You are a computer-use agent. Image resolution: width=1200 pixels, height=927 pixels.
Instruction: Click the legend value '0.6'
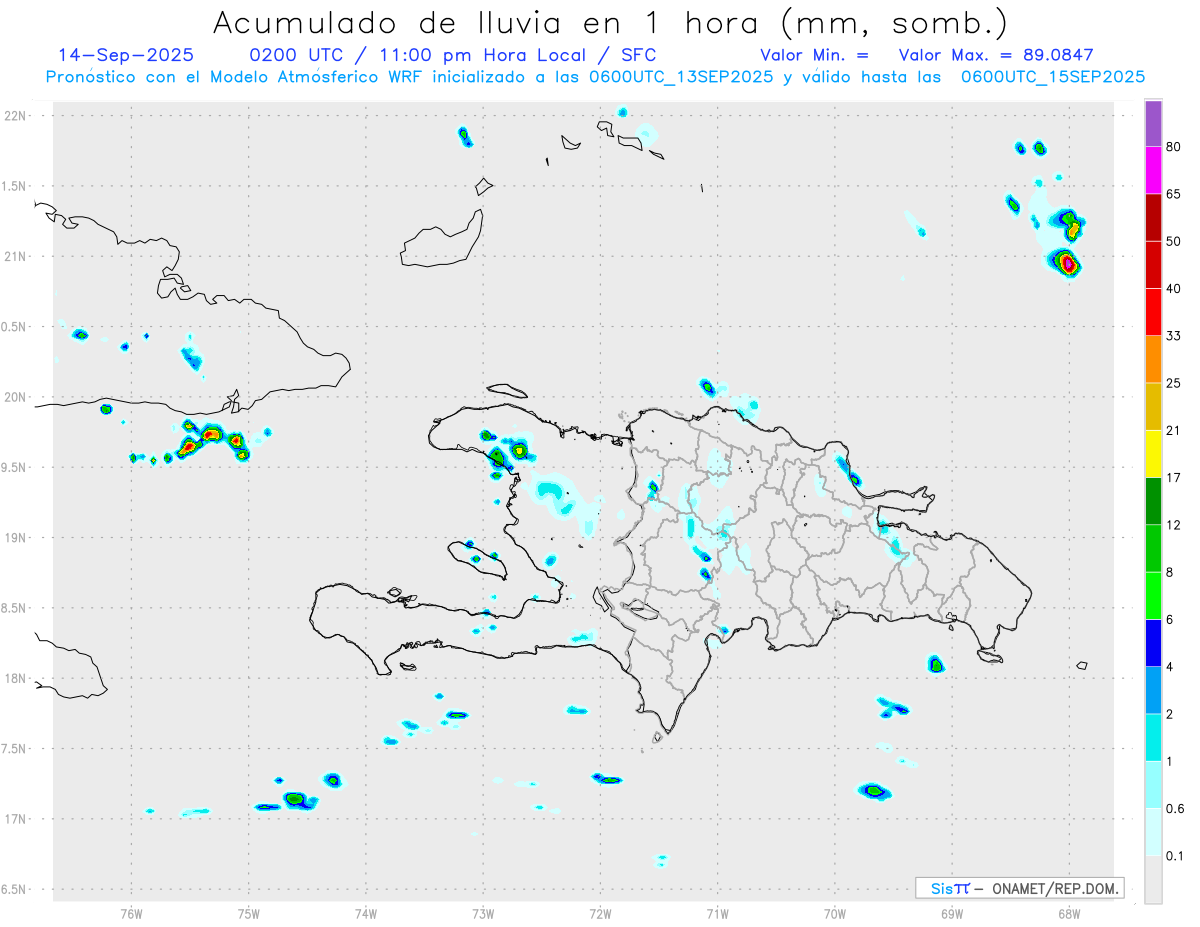coord(1175,809)
